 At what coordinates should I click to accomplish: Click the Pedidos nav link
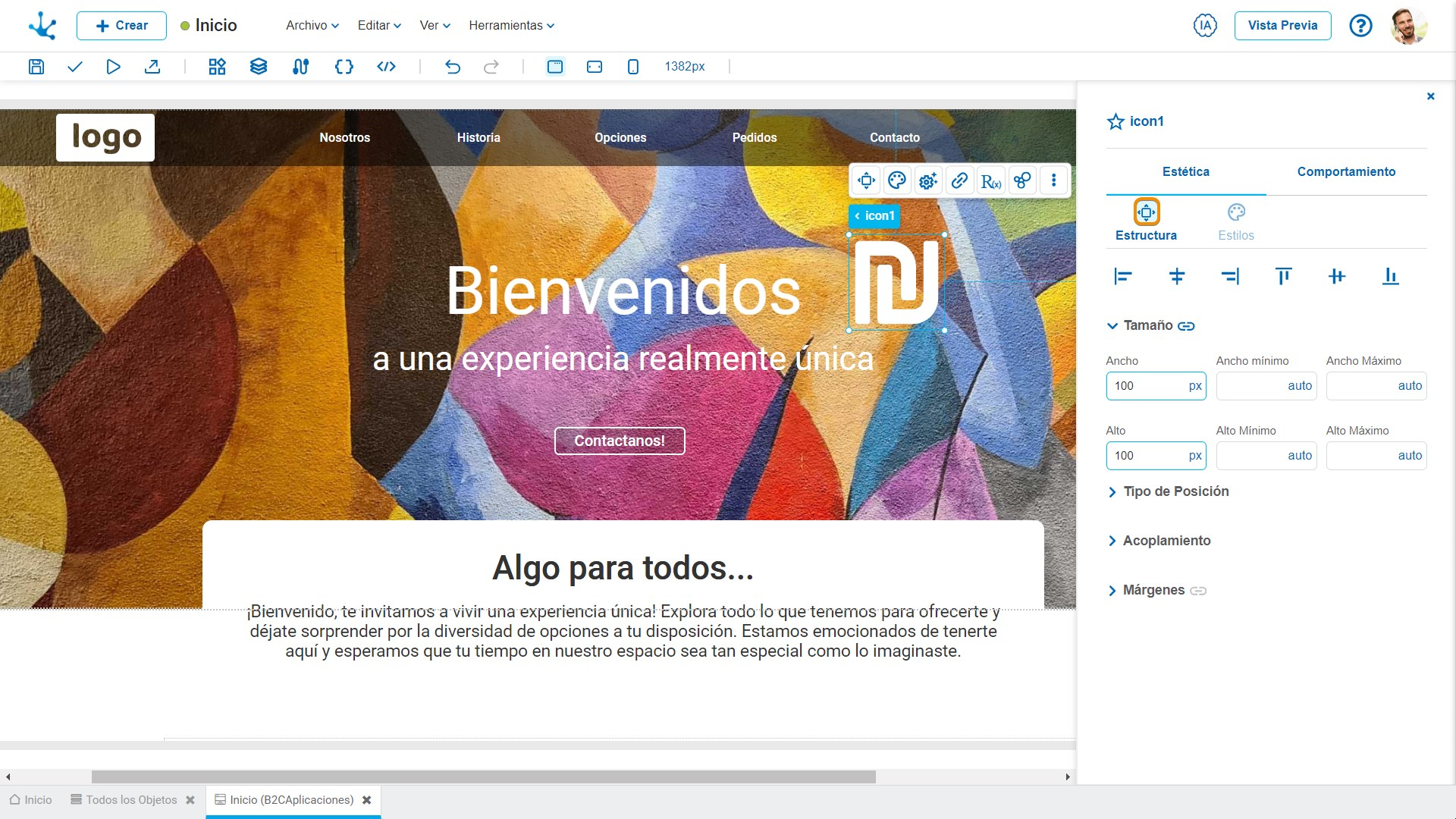(755, 138)
